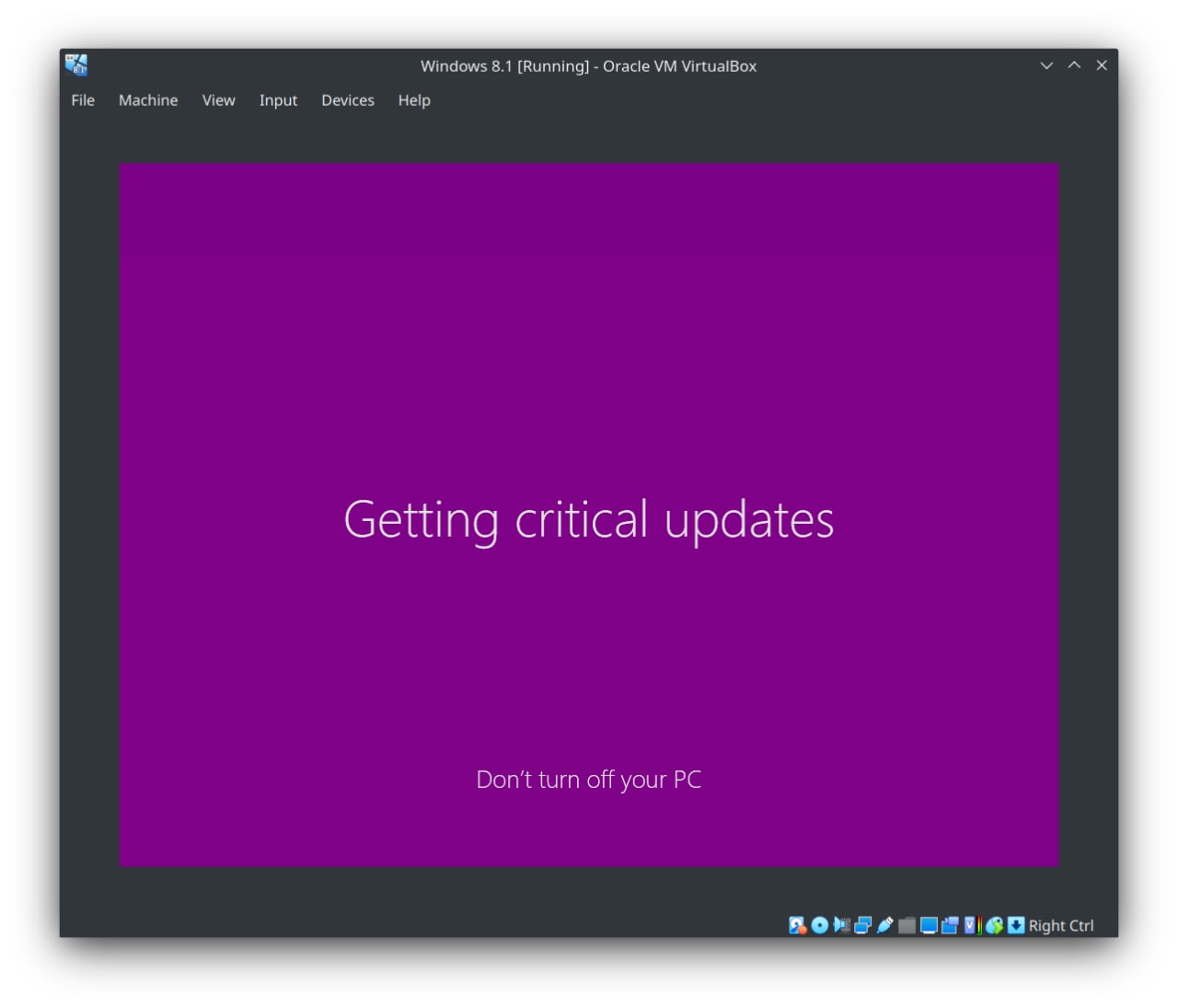The height and width of the screenshot is (1008, 1178).
Task: Click the optical disk indicator icon
Action: coord(820,925)
